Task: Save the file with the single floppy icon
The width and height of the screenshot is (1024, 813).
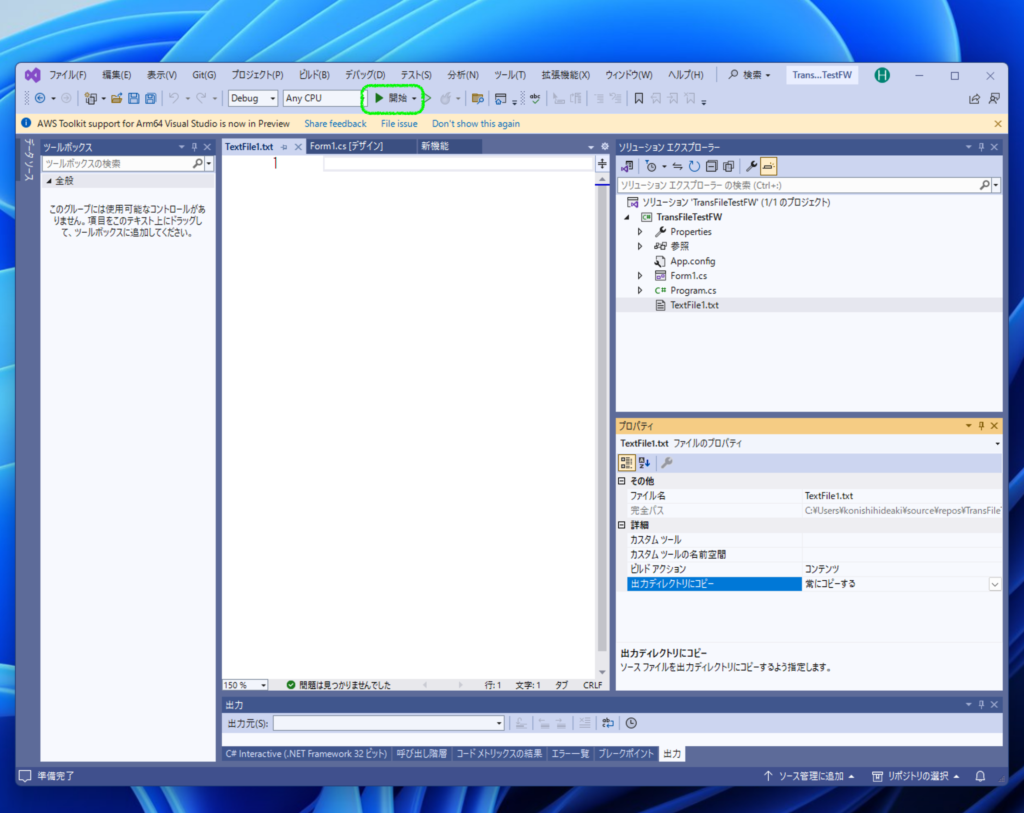Action: click(x=134, y=99)
